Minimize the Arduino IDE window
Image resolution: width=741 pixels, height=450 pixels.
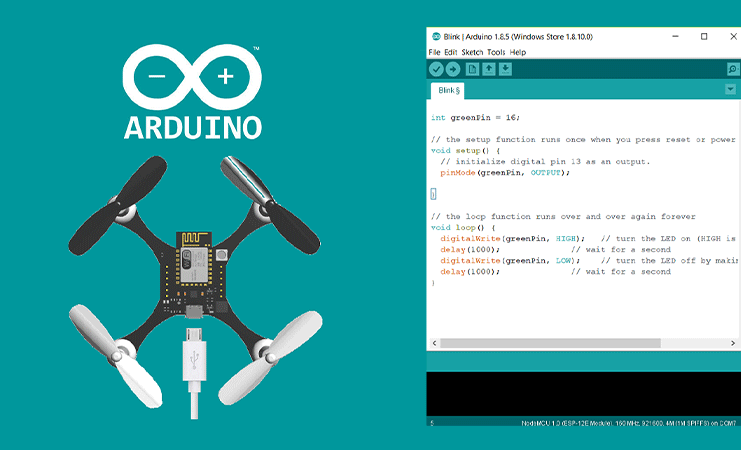point(675,36)
